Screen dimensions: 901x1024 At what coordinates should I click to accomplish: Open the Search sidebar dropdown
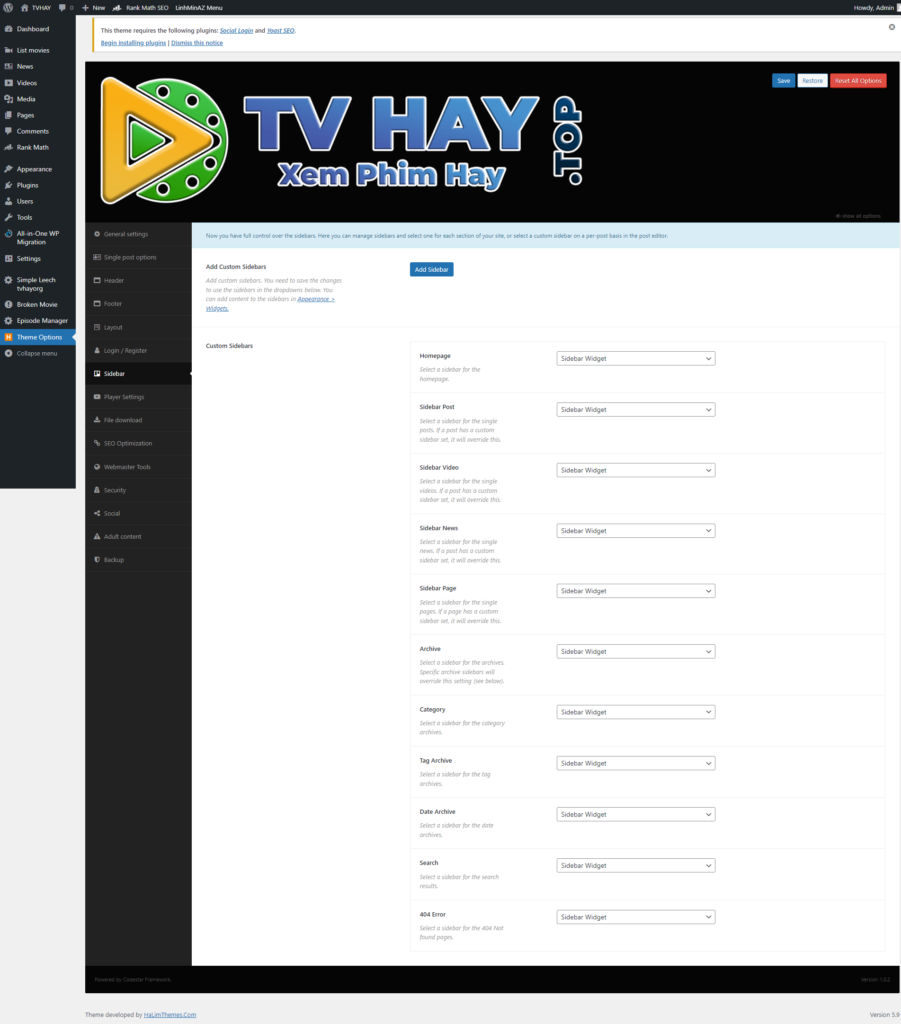pyautogui.click(x=635, y=866)
